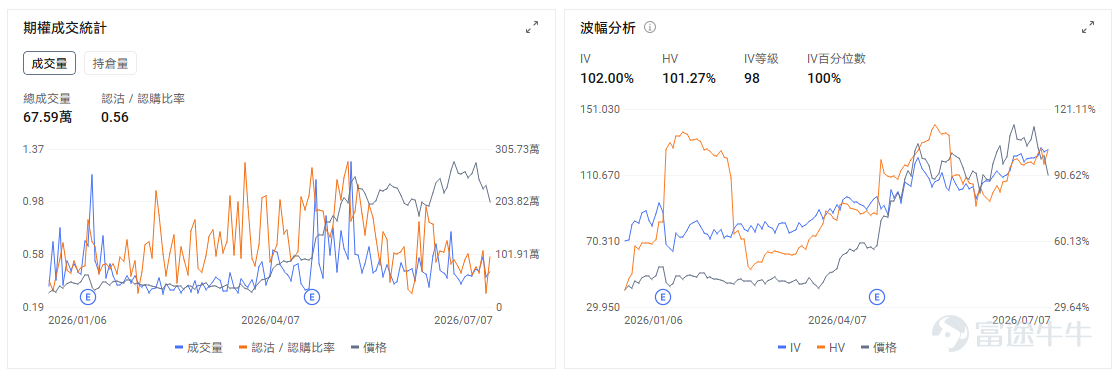Click the 2026/04/07 date in volume chart
1112x370 pixels.
coord(270,320)
